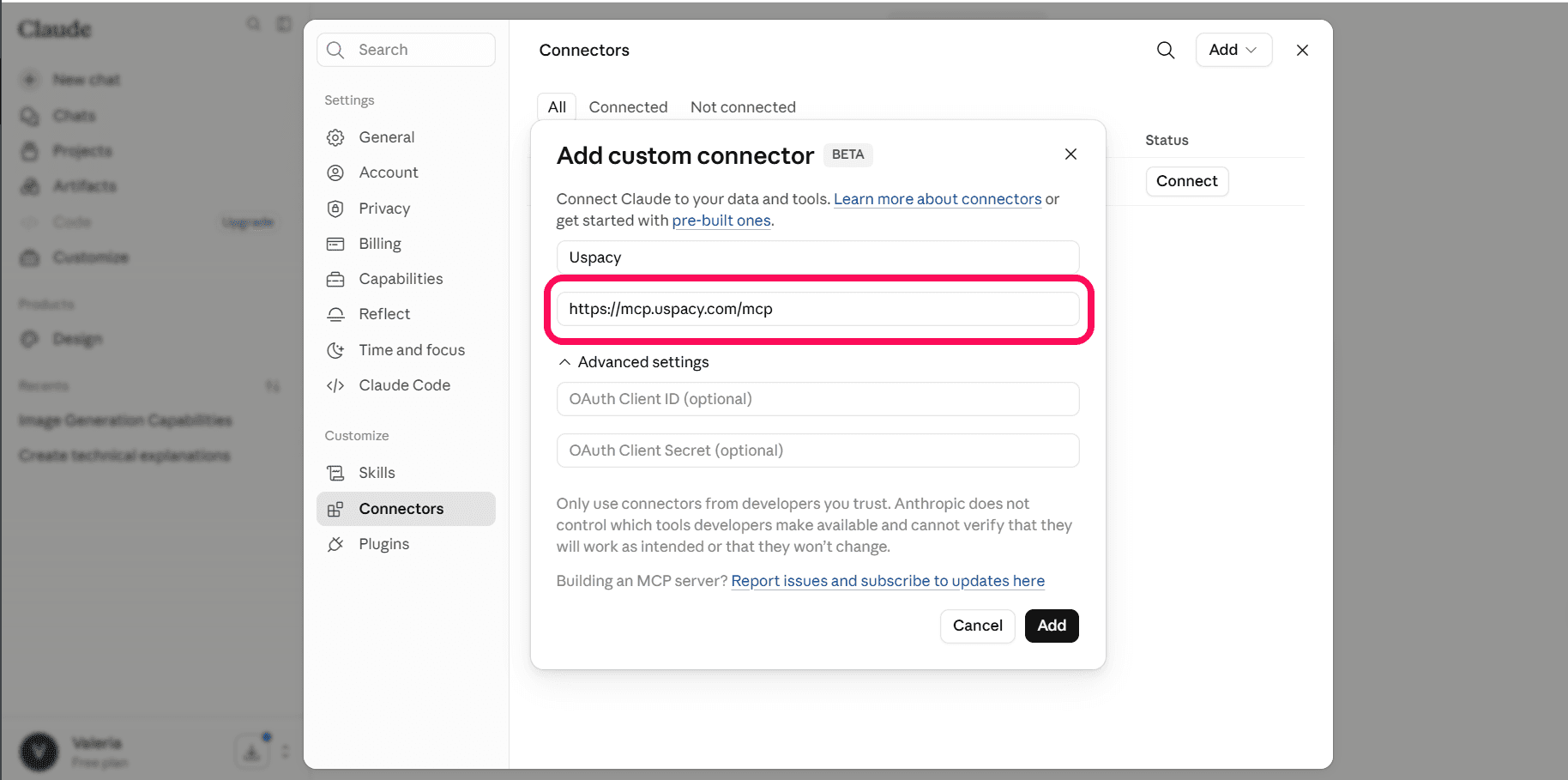Click the download icon near Valeria profile
The height and width of the screenshot is (780, 1568).
tap(252, 752)
